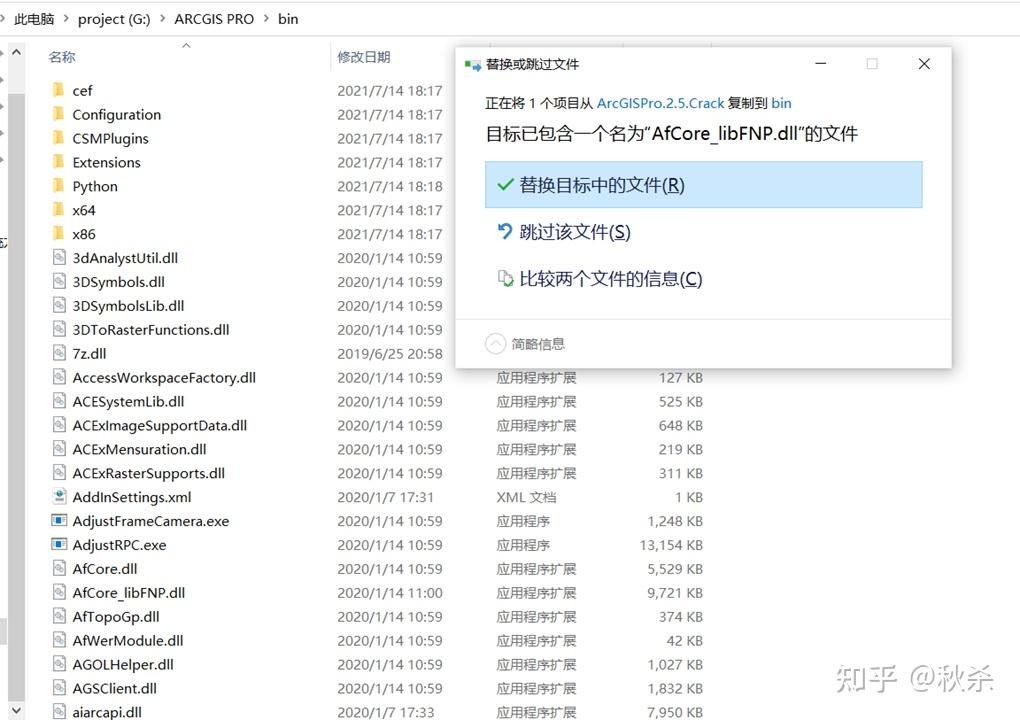1020x720 pixels.
Task: Click project (G:) in the breadcrumb
Action: 114,19
